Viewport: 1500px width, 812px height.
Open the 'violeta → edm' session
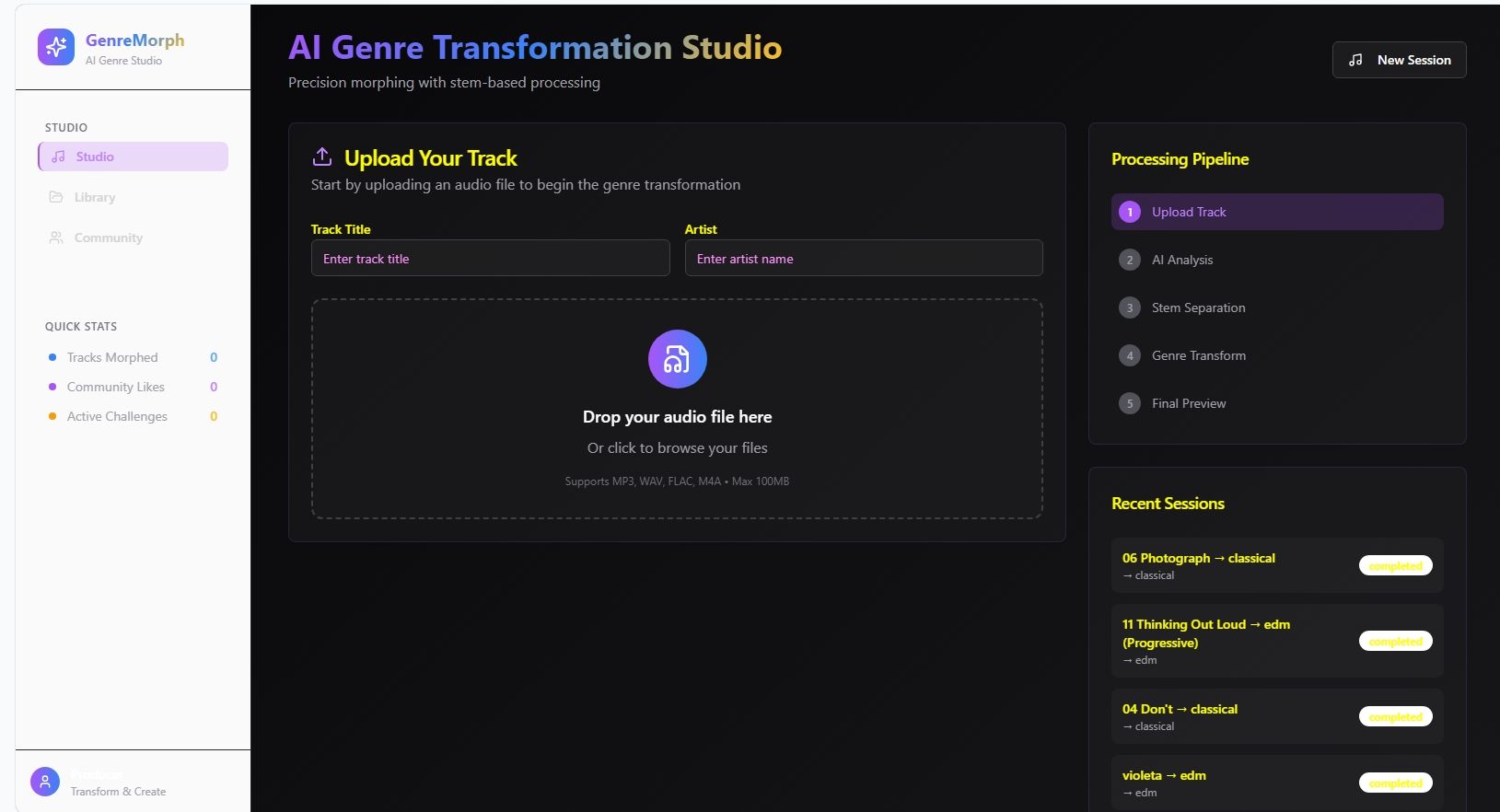pyautogui.click(x=1277, y=783)
